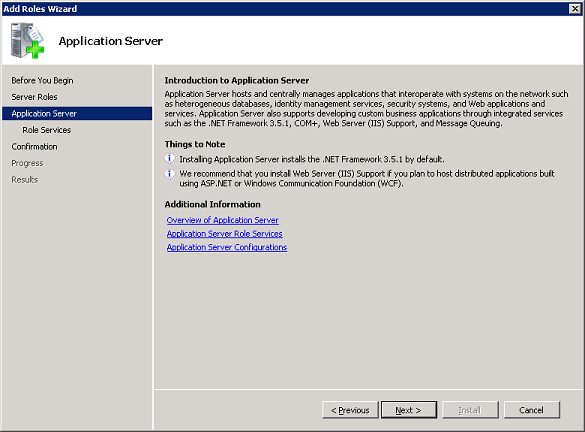Viewport: 585px width, 432px height.
Task: Click the Introduction to Application Server heading
Action: click(237, 81)
